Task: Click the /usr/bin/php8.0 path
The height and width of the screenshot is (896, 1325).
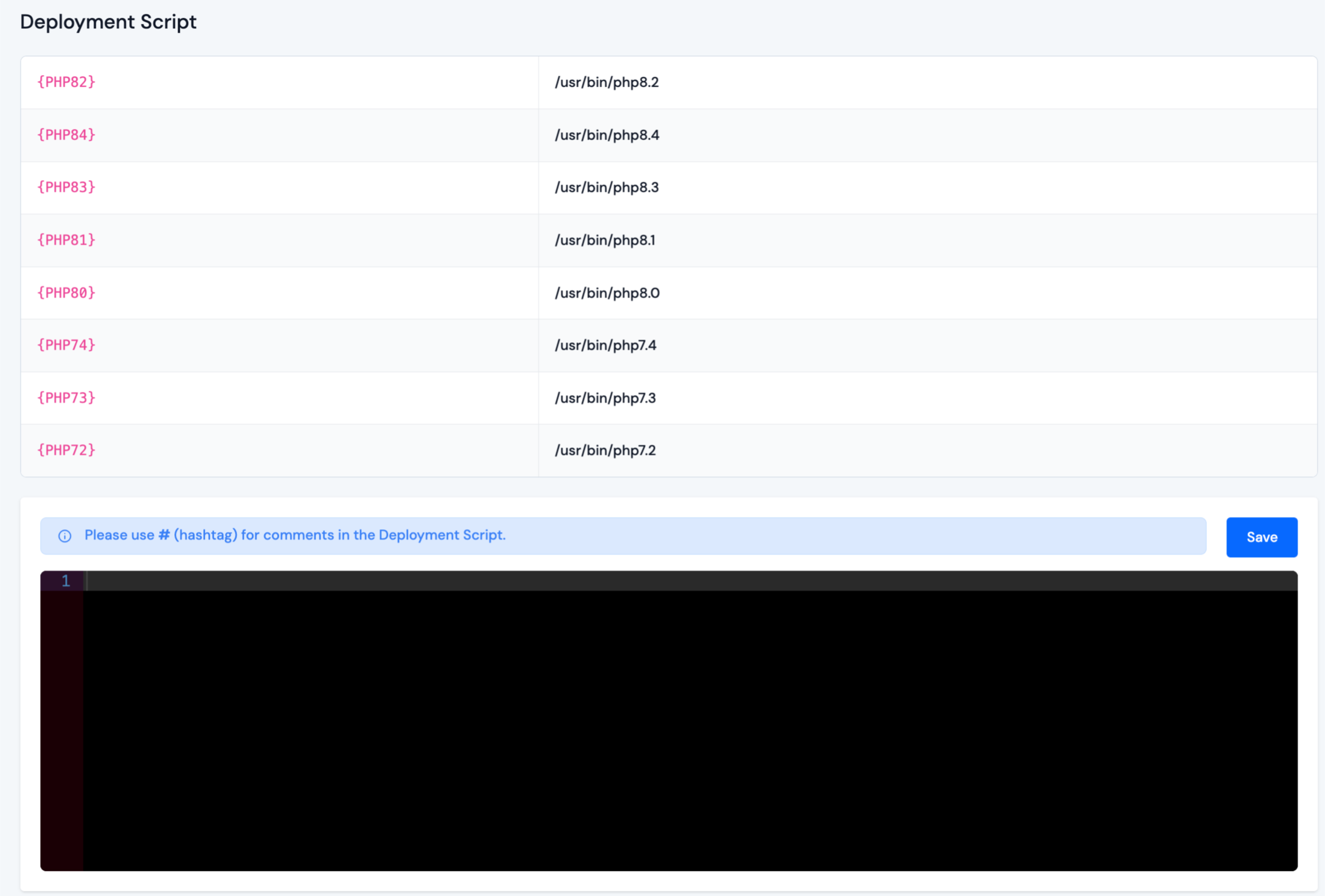Action: point(607,292)
